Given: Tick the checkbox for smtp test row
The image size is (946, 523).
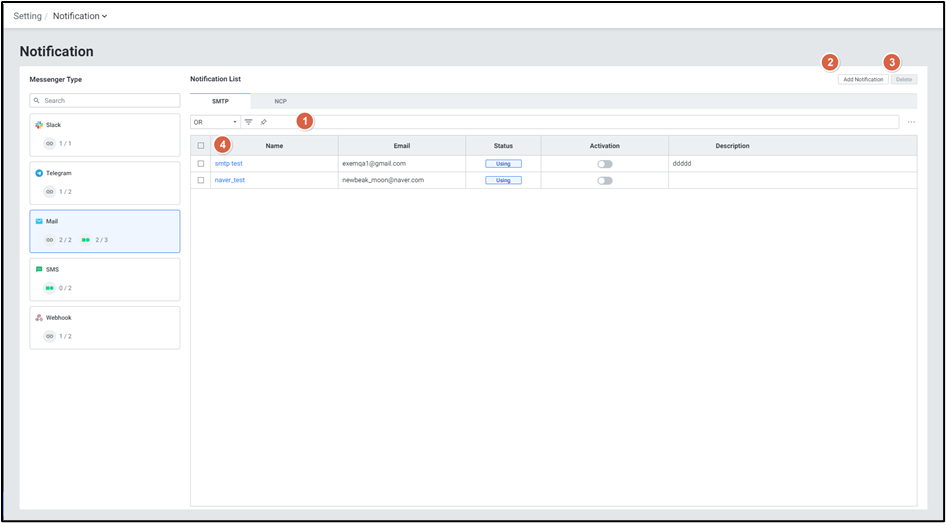Looking at the screenshot, I should [x=201, y=164].
